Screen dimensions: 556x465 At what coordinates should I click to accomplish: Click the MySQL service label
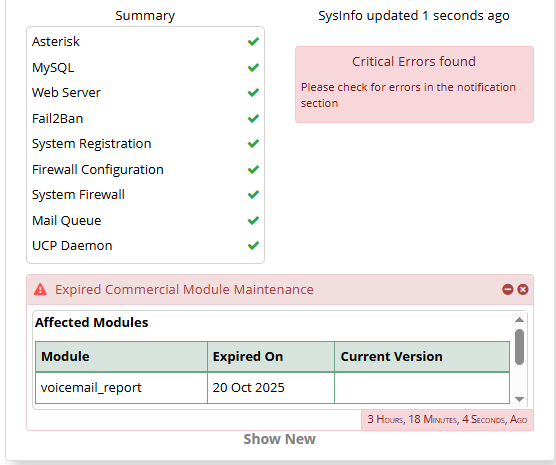coord(53,67)
